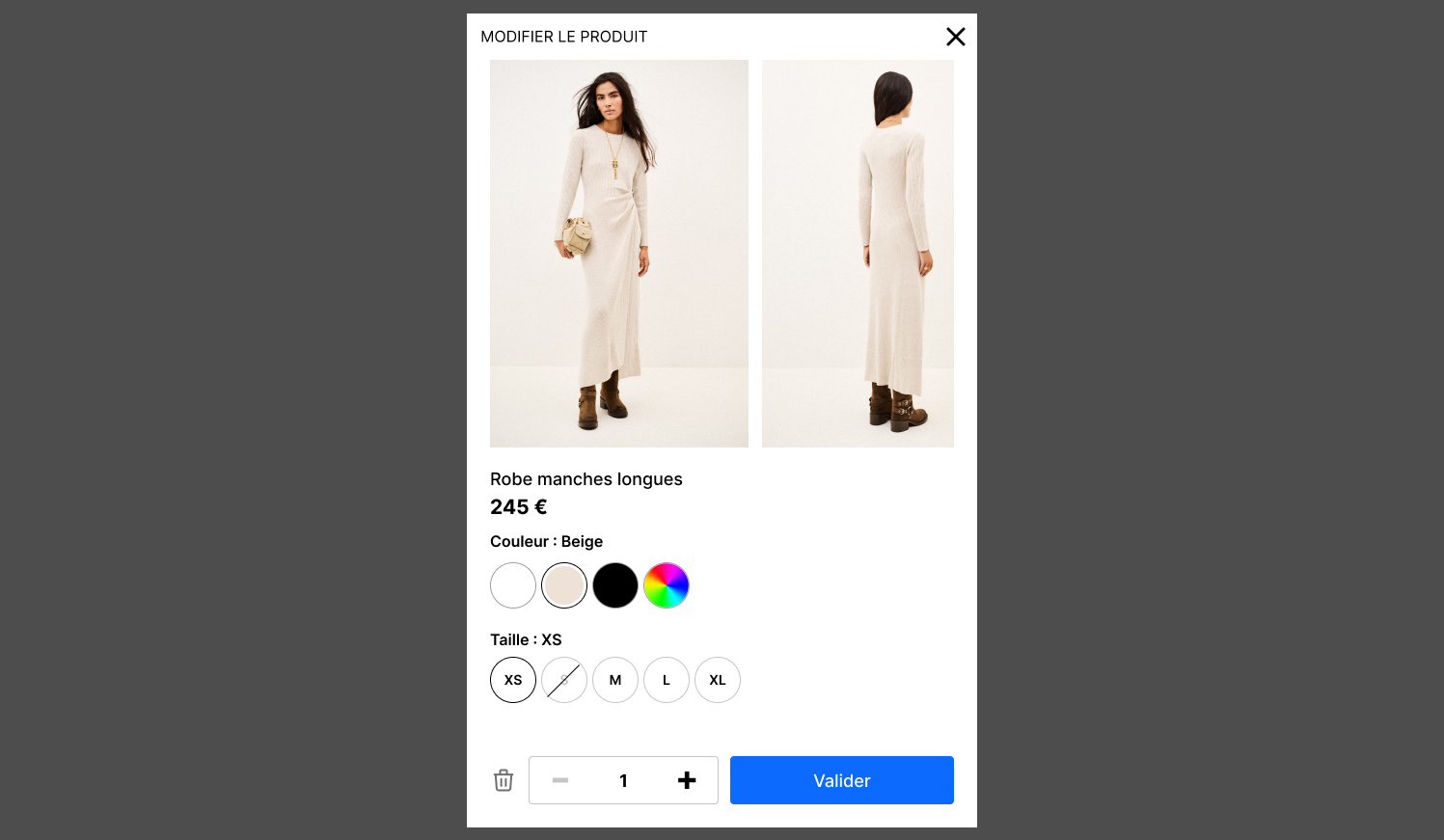Choose size XL
Image resolution: width=1444 pixels, height=840 pixels.
tap(718, 680)
